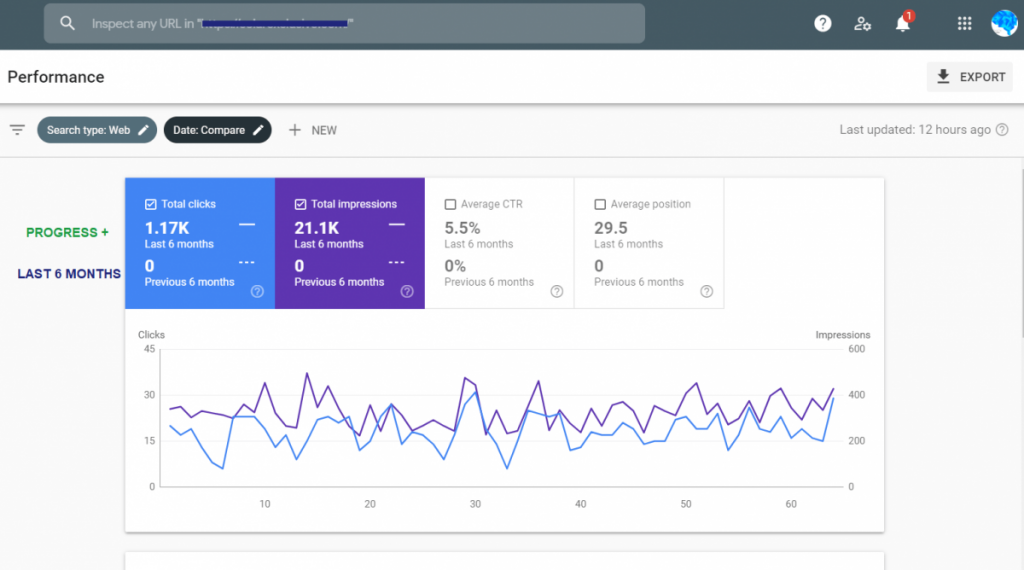1024x570 pixels.
Task: Uncheck the Total clicks checkbox
Action: pyautogui.click(x=150, y=204)
